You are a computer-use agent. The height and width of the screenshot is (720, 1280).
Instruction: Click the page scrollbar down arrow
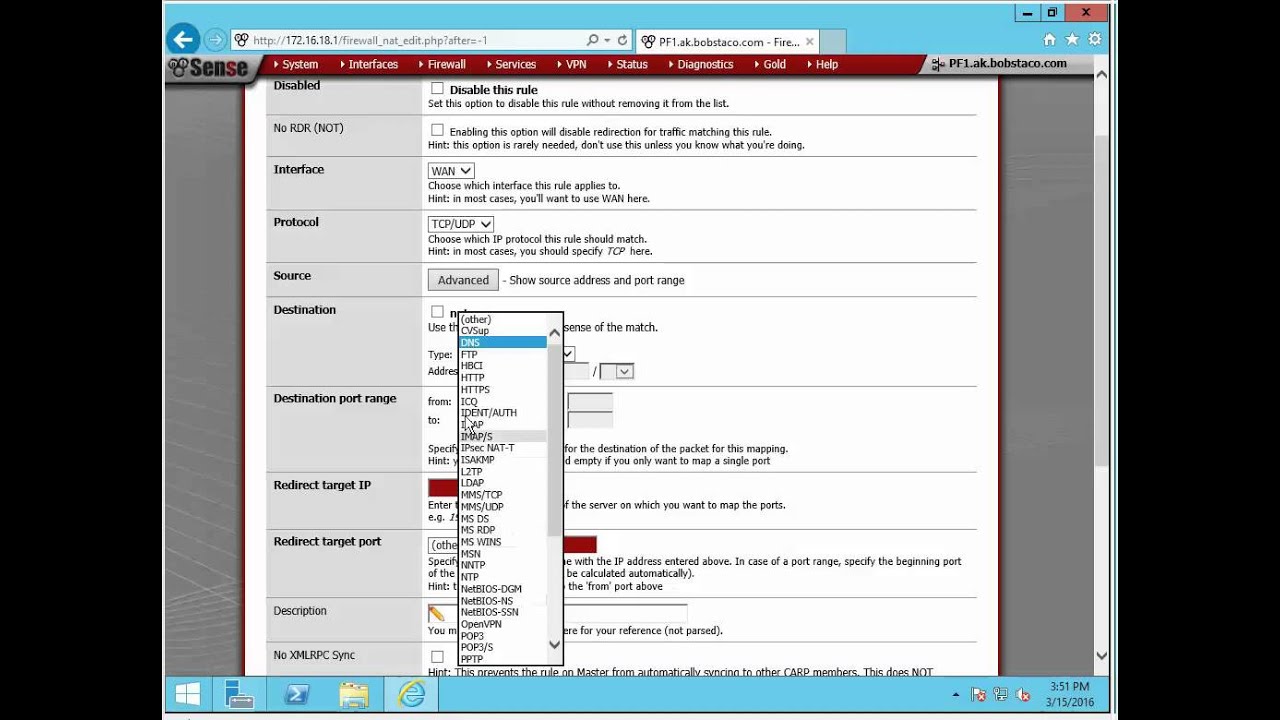(x=1102, y=656)
